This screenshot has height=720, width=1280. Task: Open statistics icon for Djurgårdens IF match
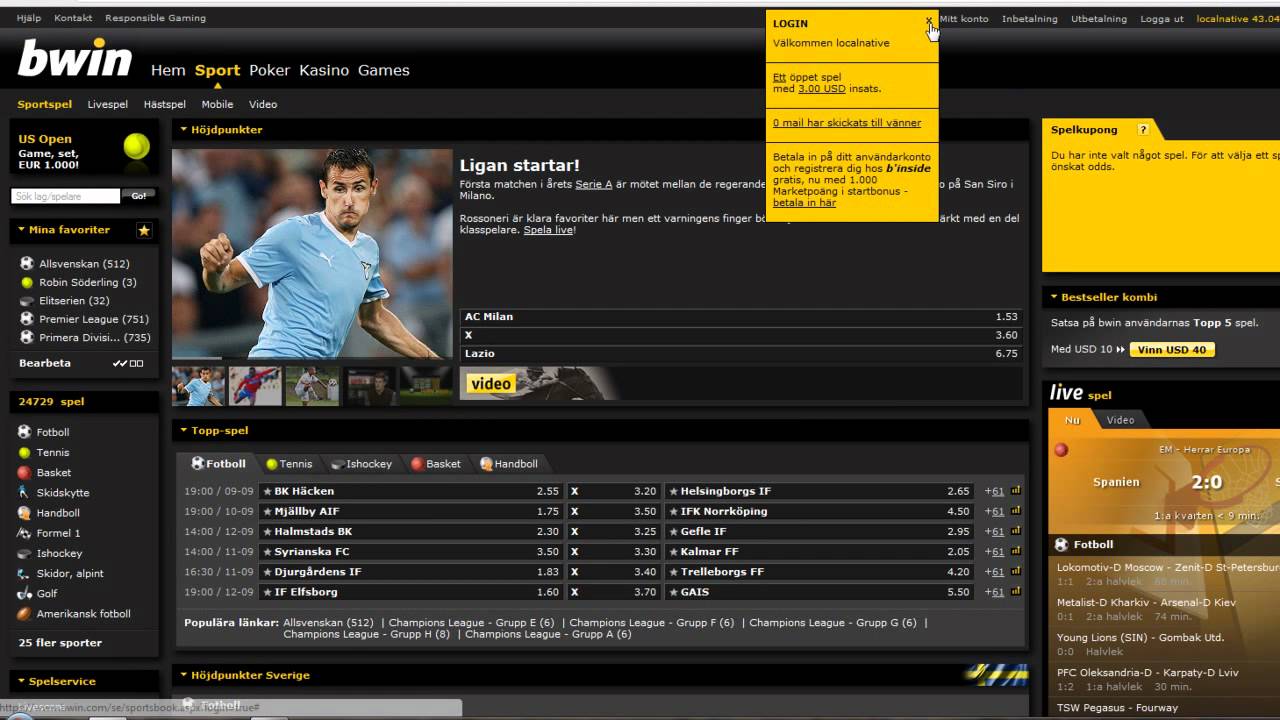point(1016,572)
